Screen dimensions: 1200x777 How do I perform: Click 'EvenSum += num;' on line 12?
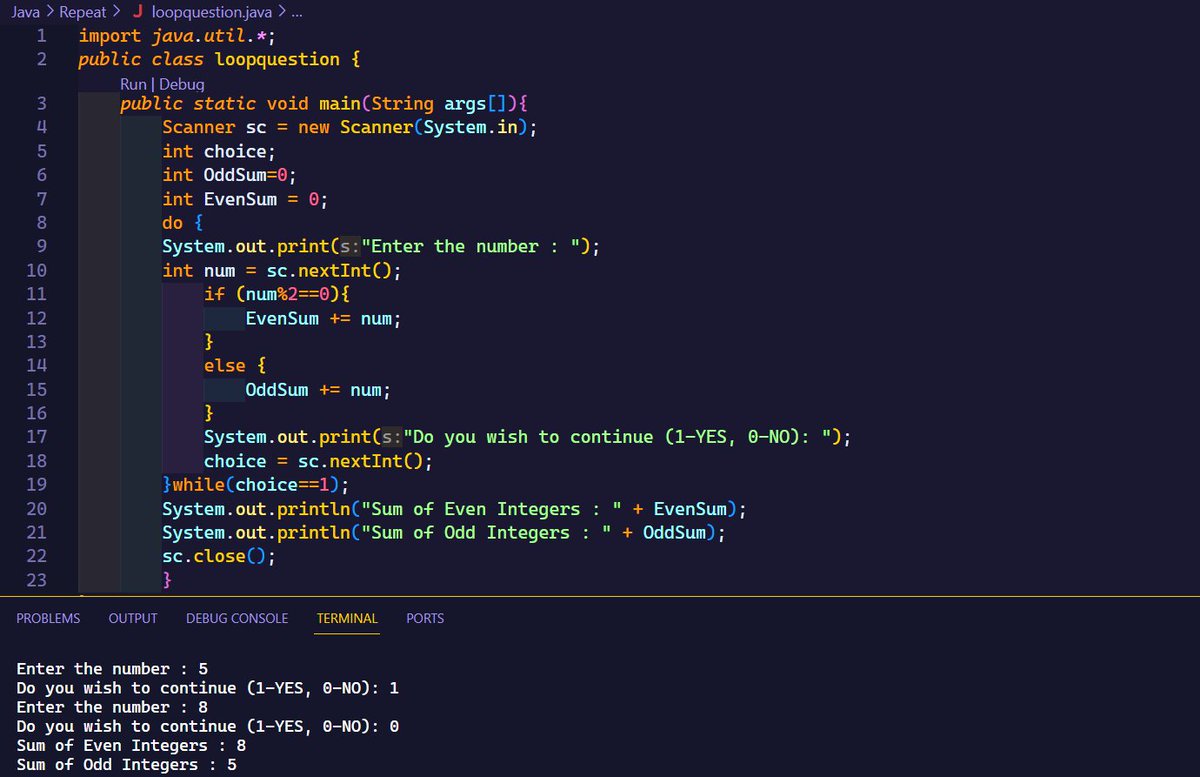324,318
